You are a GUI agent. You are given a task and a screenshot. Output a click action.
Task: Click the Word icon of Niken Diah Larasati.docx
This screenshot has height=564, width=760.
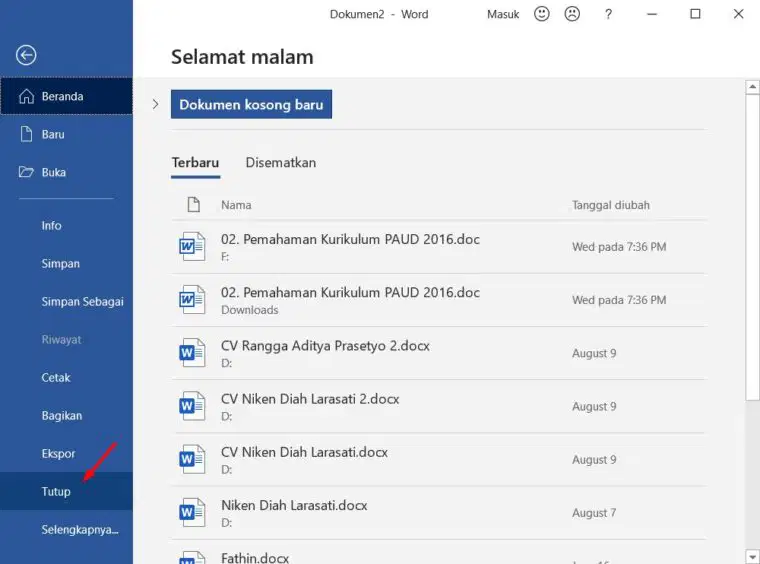pos(192,512)
